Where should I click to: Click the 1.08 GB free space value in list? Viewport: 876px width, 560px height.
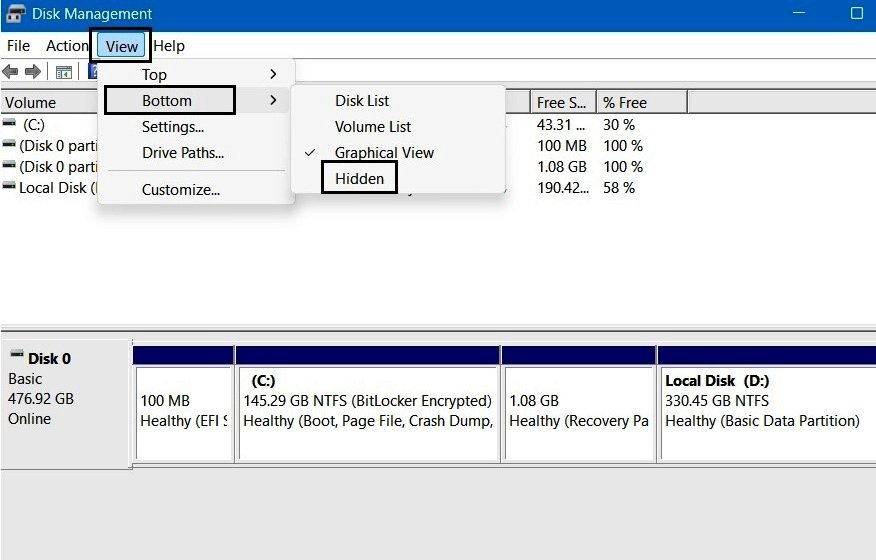[x=561, y=167]
